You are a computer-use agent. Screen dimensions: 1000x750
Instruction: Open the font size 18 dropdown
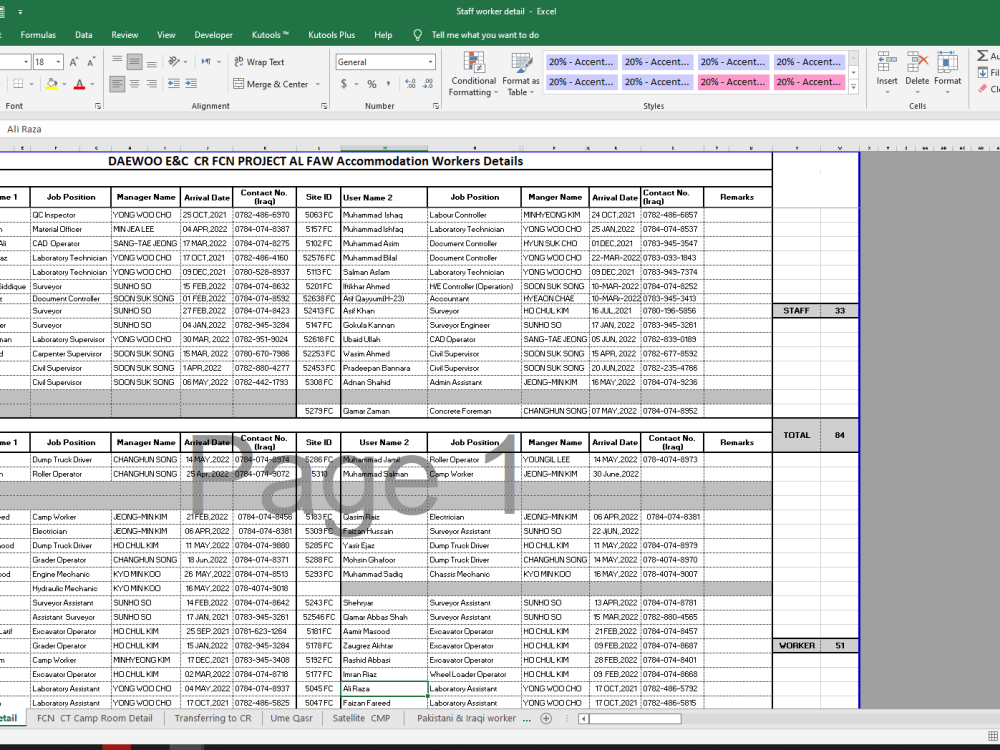pos(59,62)
